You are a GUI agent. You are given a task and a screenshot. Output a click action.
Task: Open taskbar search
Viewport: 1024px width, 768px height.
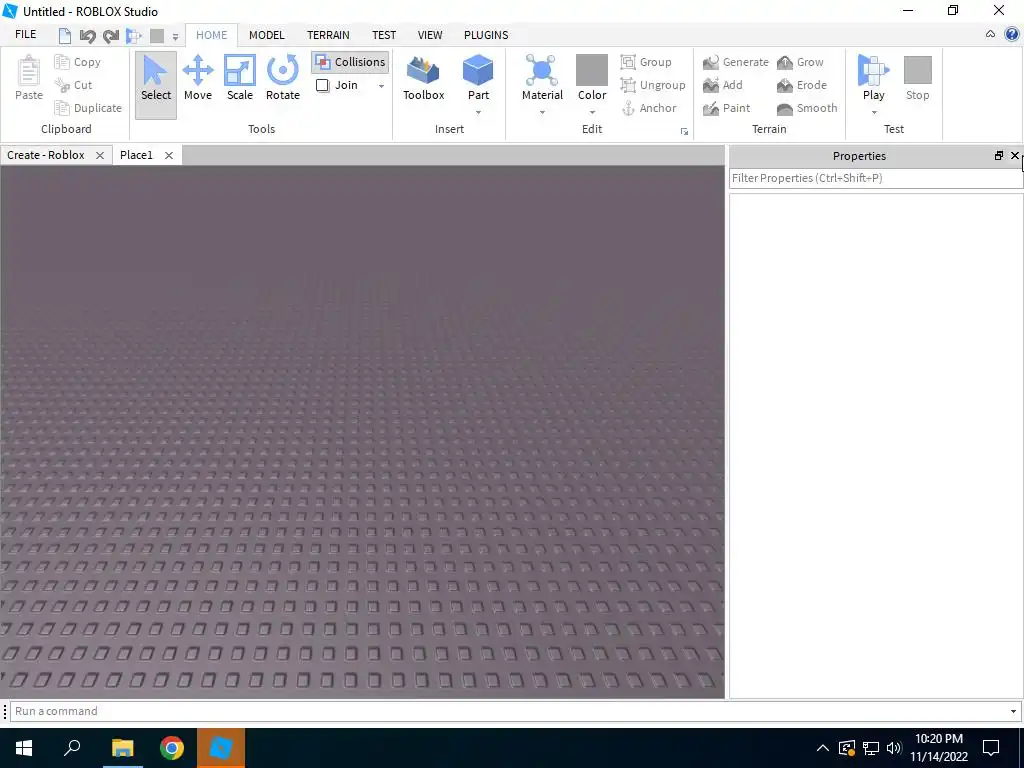coord(72,748)
